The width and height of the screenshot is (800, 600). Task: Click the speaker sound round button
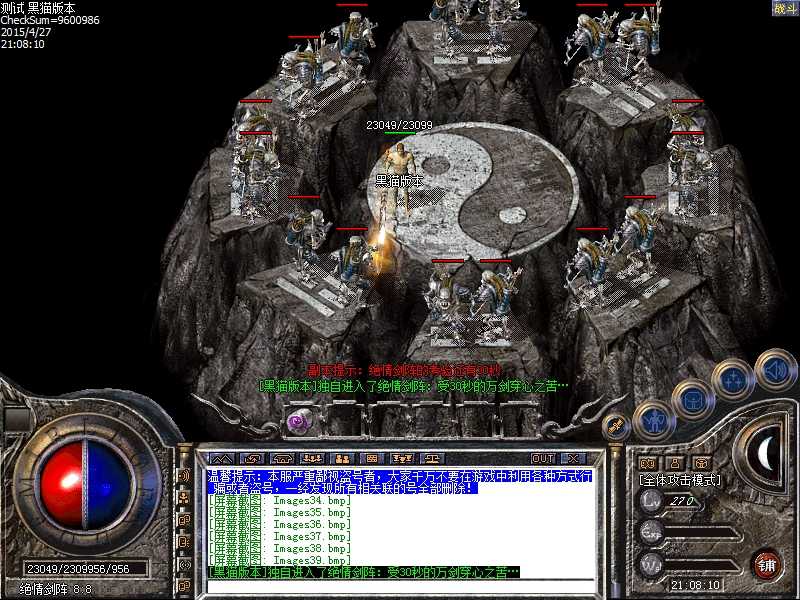[776, 370]
